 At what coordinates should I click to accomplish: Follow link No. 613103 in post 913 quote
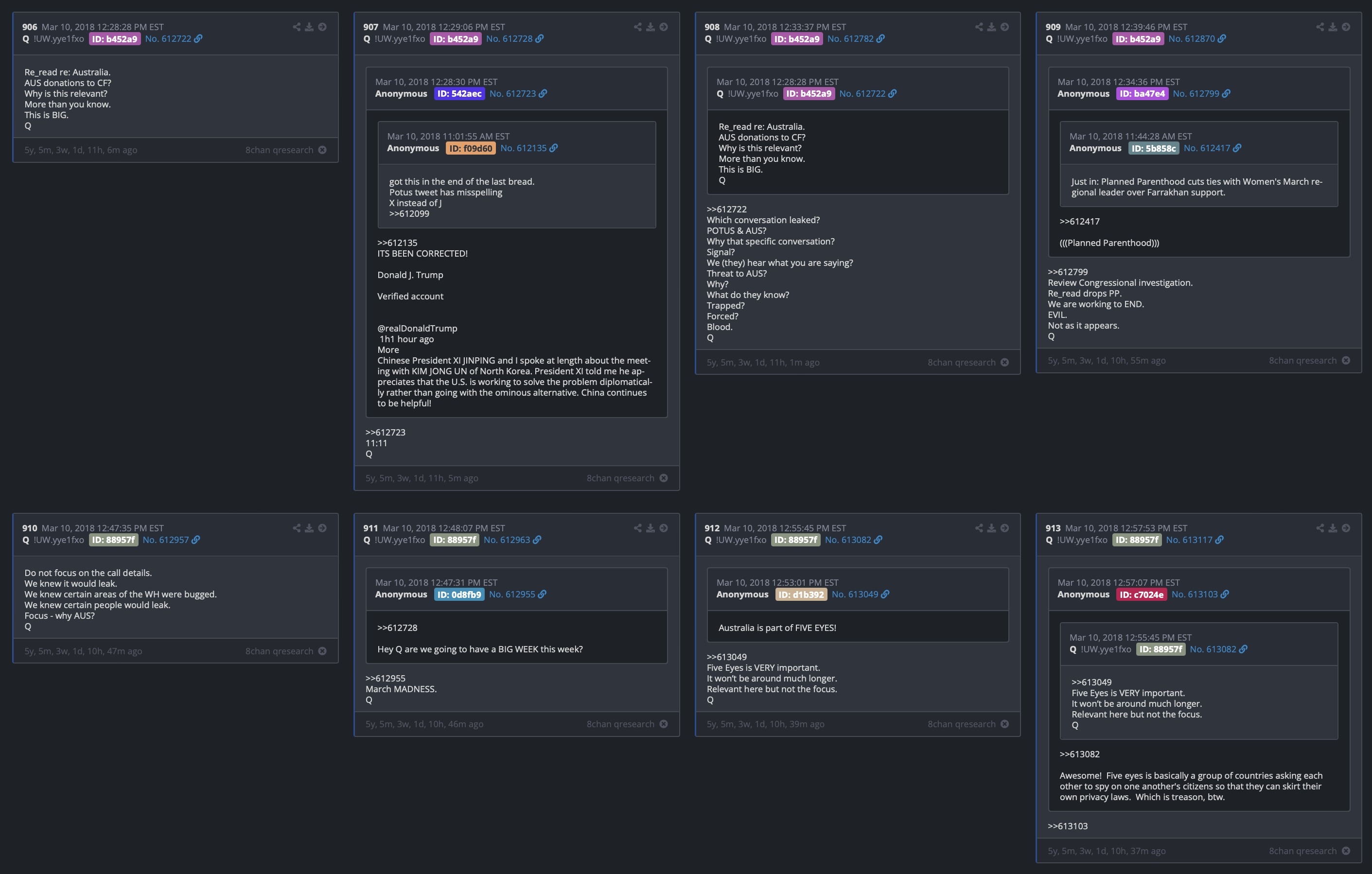click(x=1200, y=595)
